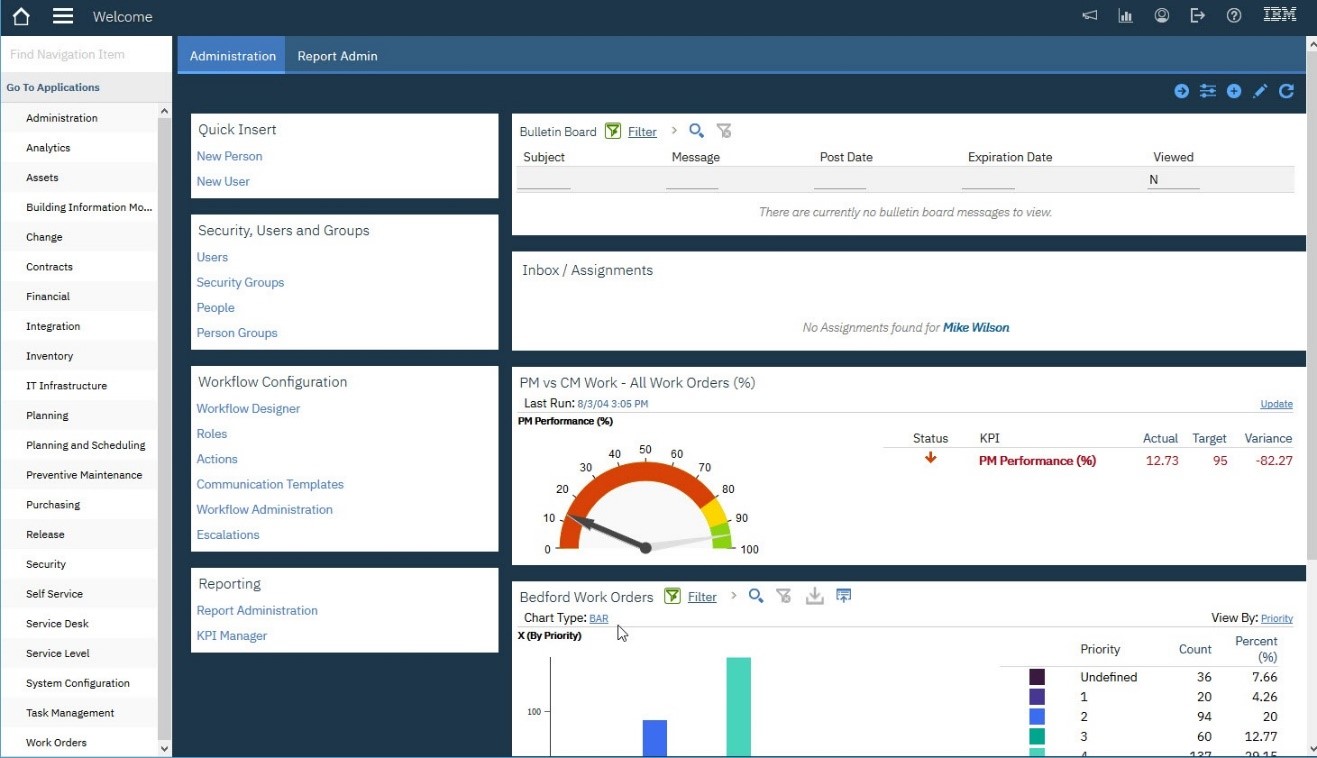Click the PM Performance gauge dial
The width and height of the screenshot is (1317, 758).
click(645, 500)
